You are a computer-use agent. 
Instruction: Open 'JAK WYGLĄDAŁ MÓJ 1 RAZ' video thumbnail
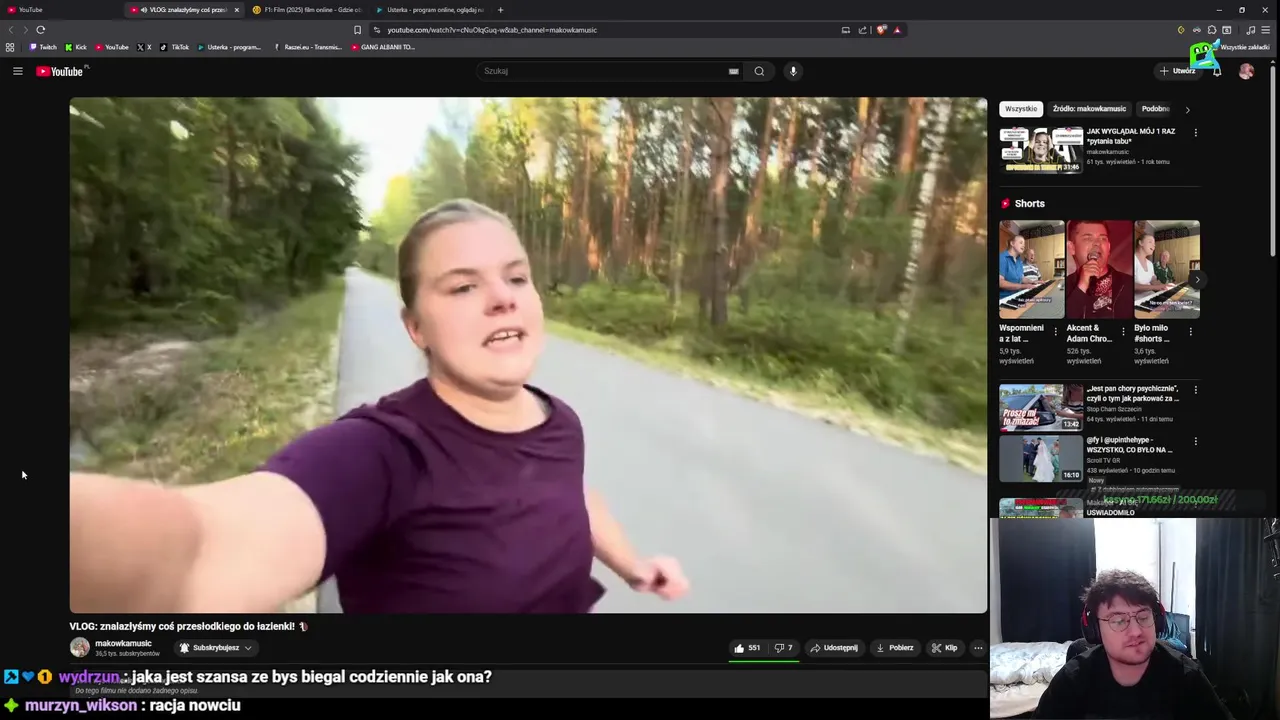click(x=1041, y=149)
